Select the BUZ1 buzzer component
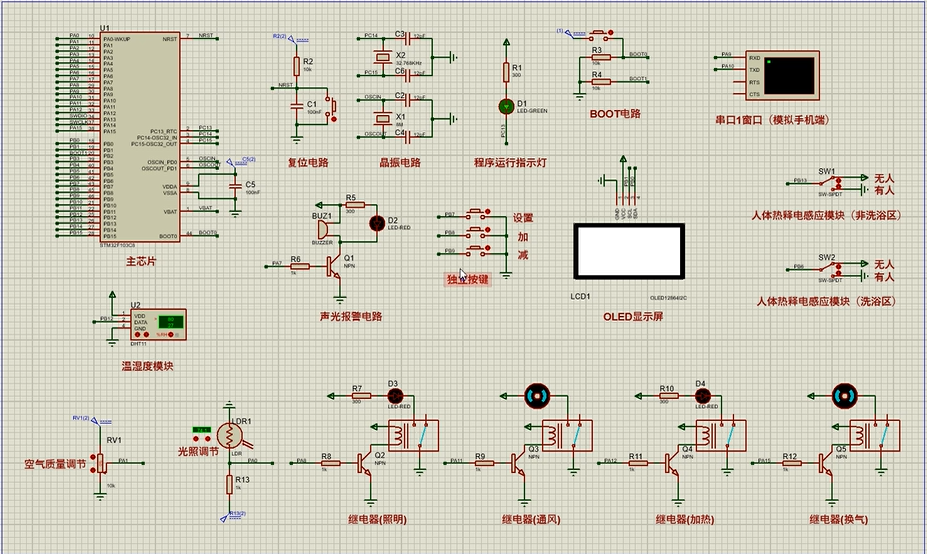The height and width of the screenshot is (554, 927). point(324,229)
